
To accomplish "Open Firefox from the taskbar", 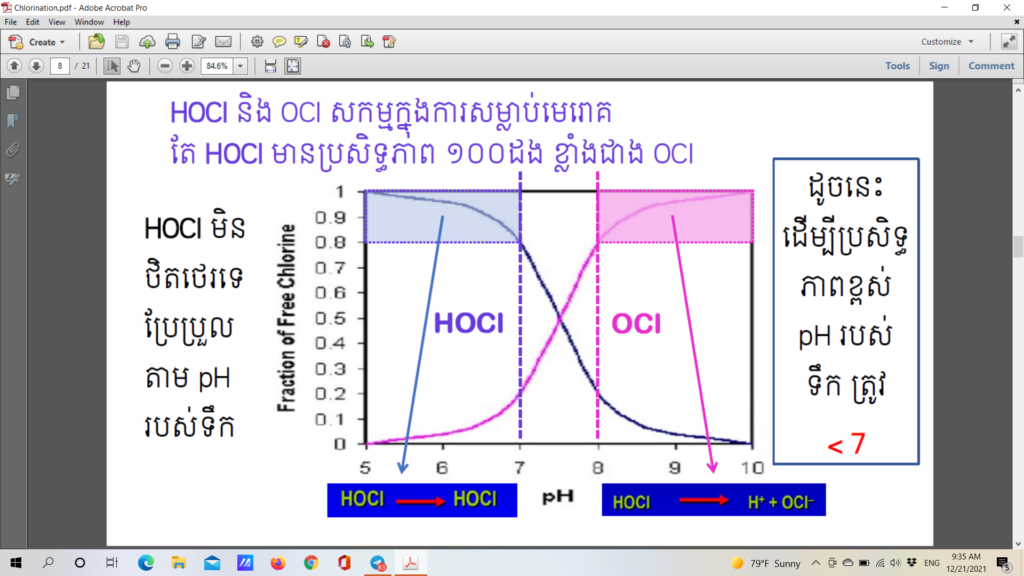I will pyautogui.click(x=277, y=563).
